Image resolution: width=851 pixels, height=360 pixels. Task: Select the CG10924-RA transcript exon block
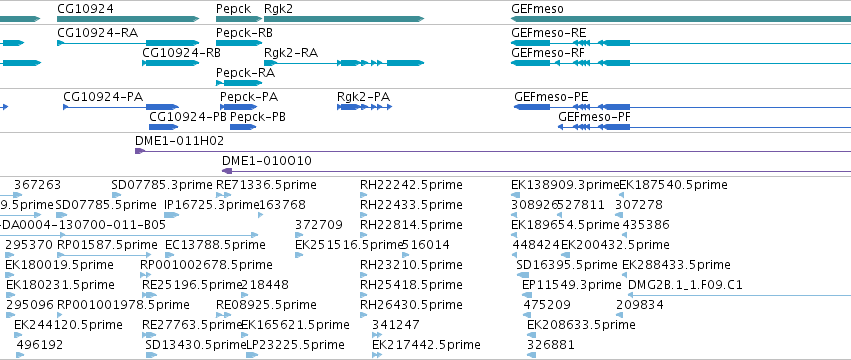click(x=173, y=43)
